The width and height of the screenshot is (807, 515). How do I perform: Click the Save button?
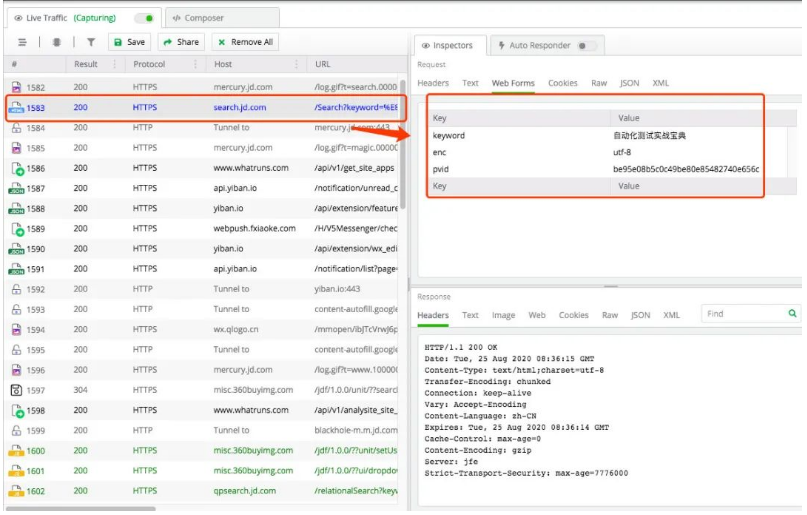click(129, 42)
